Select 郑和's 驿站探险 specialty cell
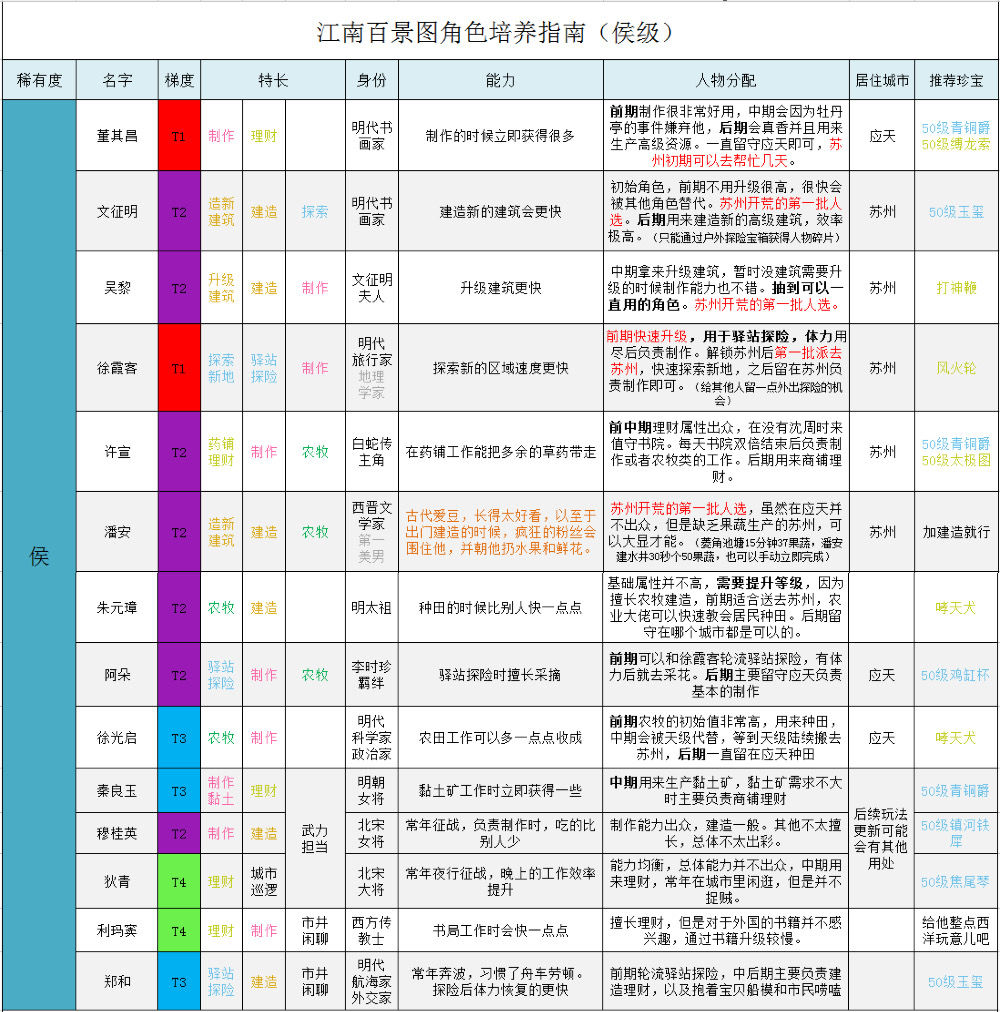This screenshot has height=1012, width=1000. click(221, 982)
